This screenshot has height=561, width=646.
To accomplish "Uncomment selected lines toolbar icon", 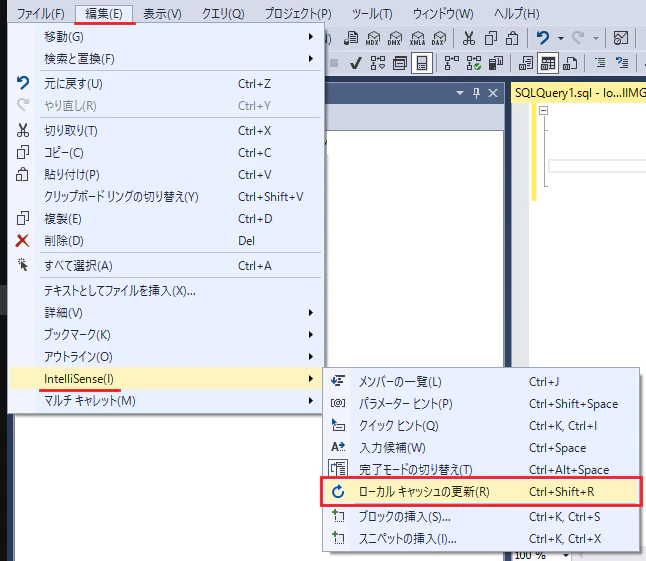I will (x=622, y=63).
